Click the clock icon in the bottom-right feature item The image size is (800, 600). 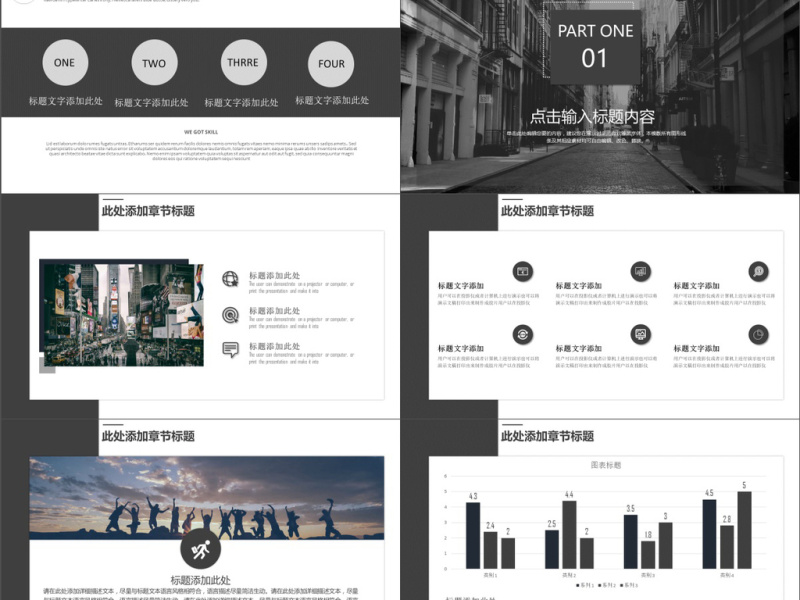coord(756,332)
